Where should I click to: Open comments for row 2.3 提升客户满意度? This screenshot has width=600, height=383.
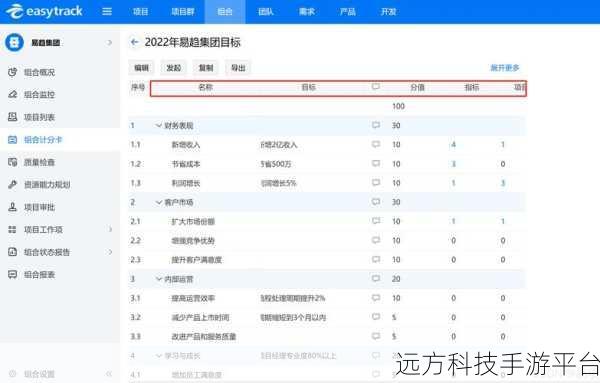(x=376, y=259)
